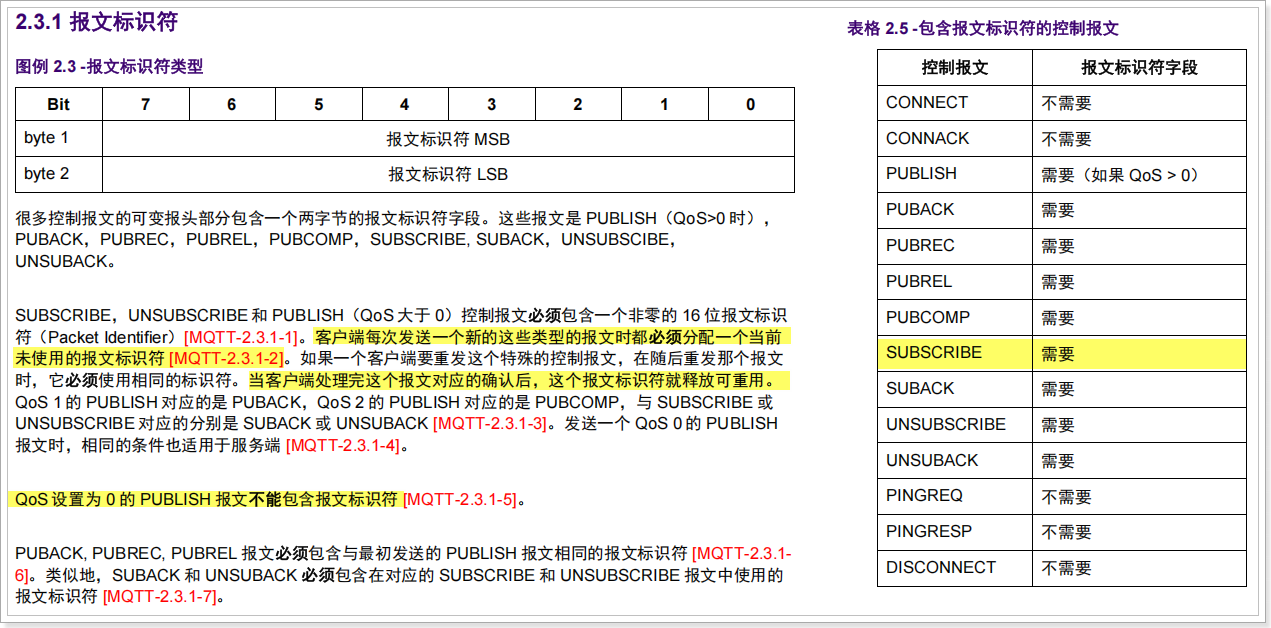Click the PUBCOMP table row cell
1271x628 pixels.
pos(955,317)
